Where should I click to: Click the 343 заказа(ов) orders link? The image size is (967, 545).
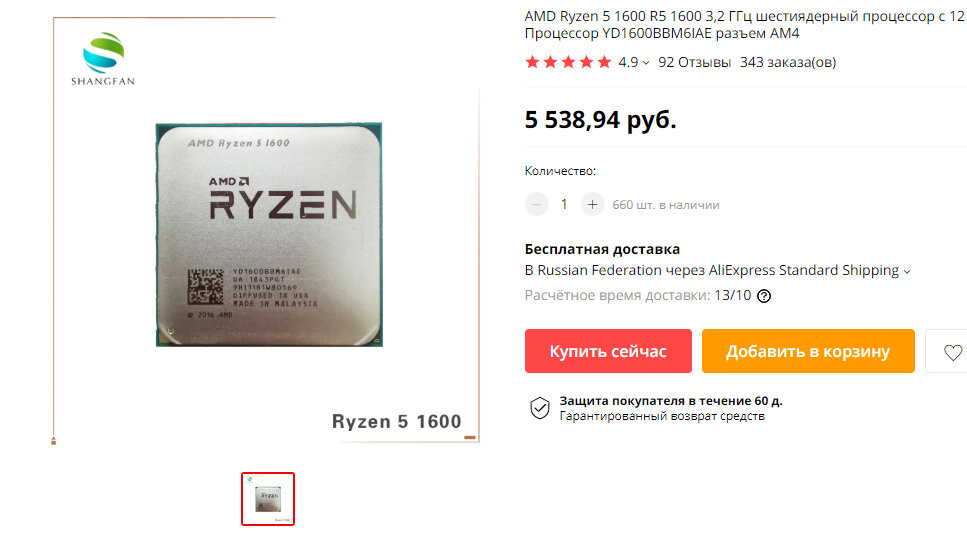788,62
